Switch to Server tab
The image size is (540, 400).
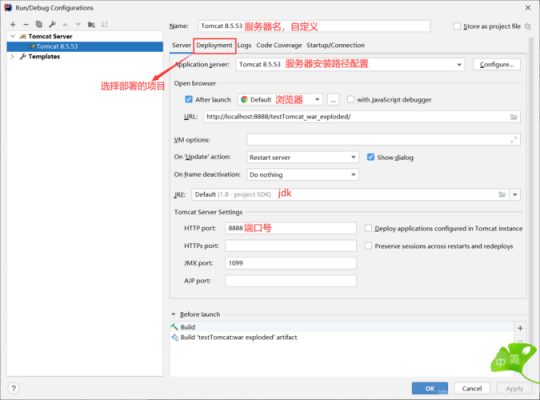coord(181,45)
